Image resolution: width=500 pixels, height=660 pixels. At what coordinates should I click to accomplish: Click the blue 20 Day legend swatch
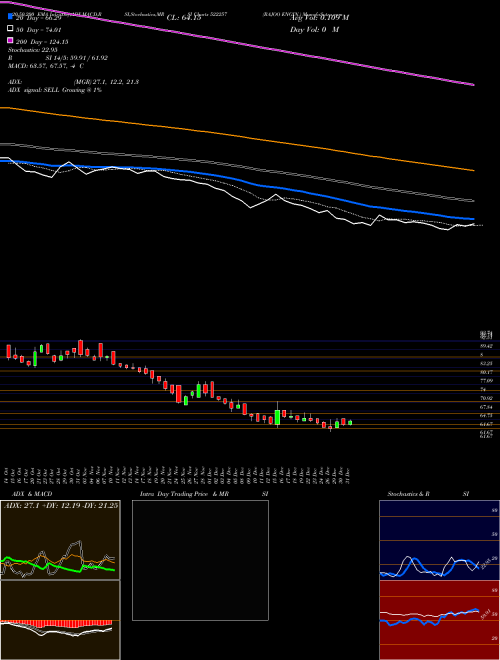click(10, 16)
